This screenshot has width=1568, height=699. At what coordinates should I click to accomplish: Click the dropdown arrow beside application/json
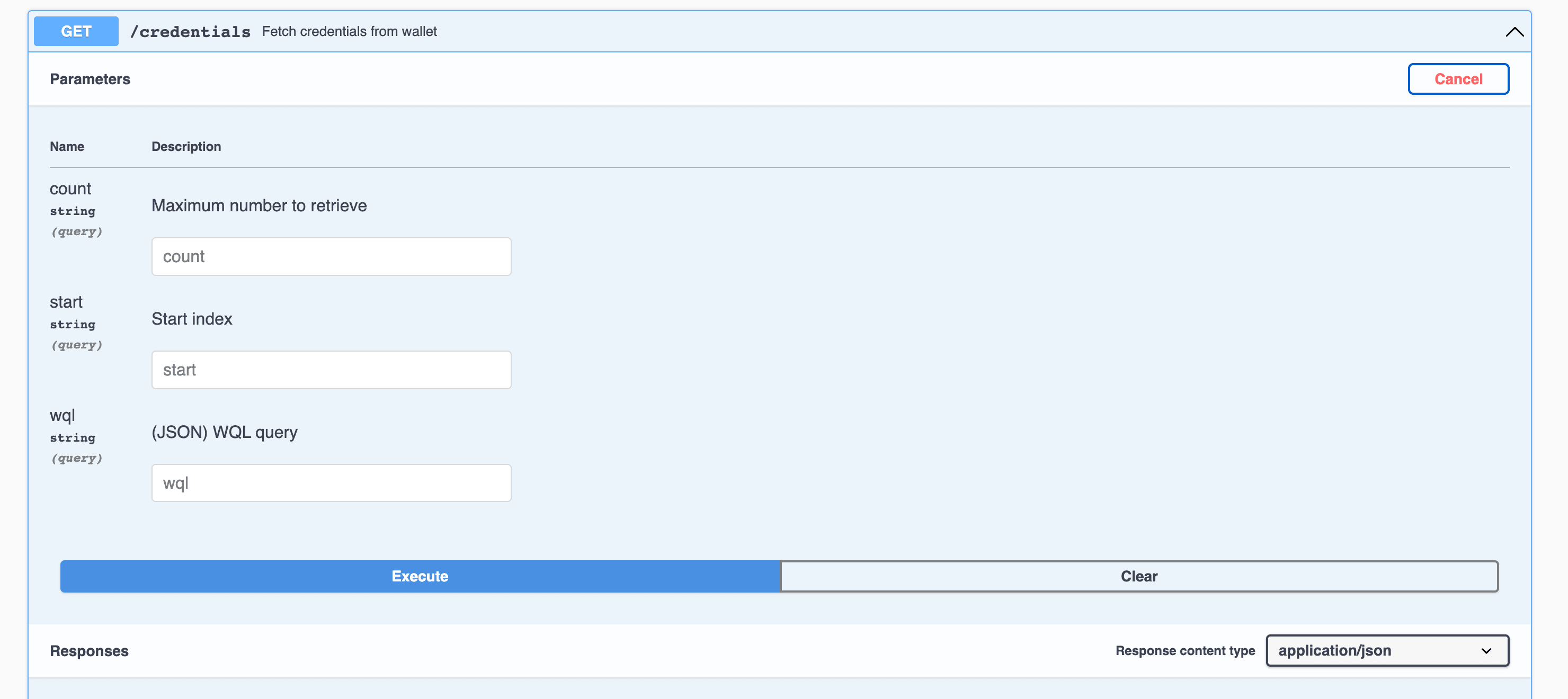(x=1486, y=650)
